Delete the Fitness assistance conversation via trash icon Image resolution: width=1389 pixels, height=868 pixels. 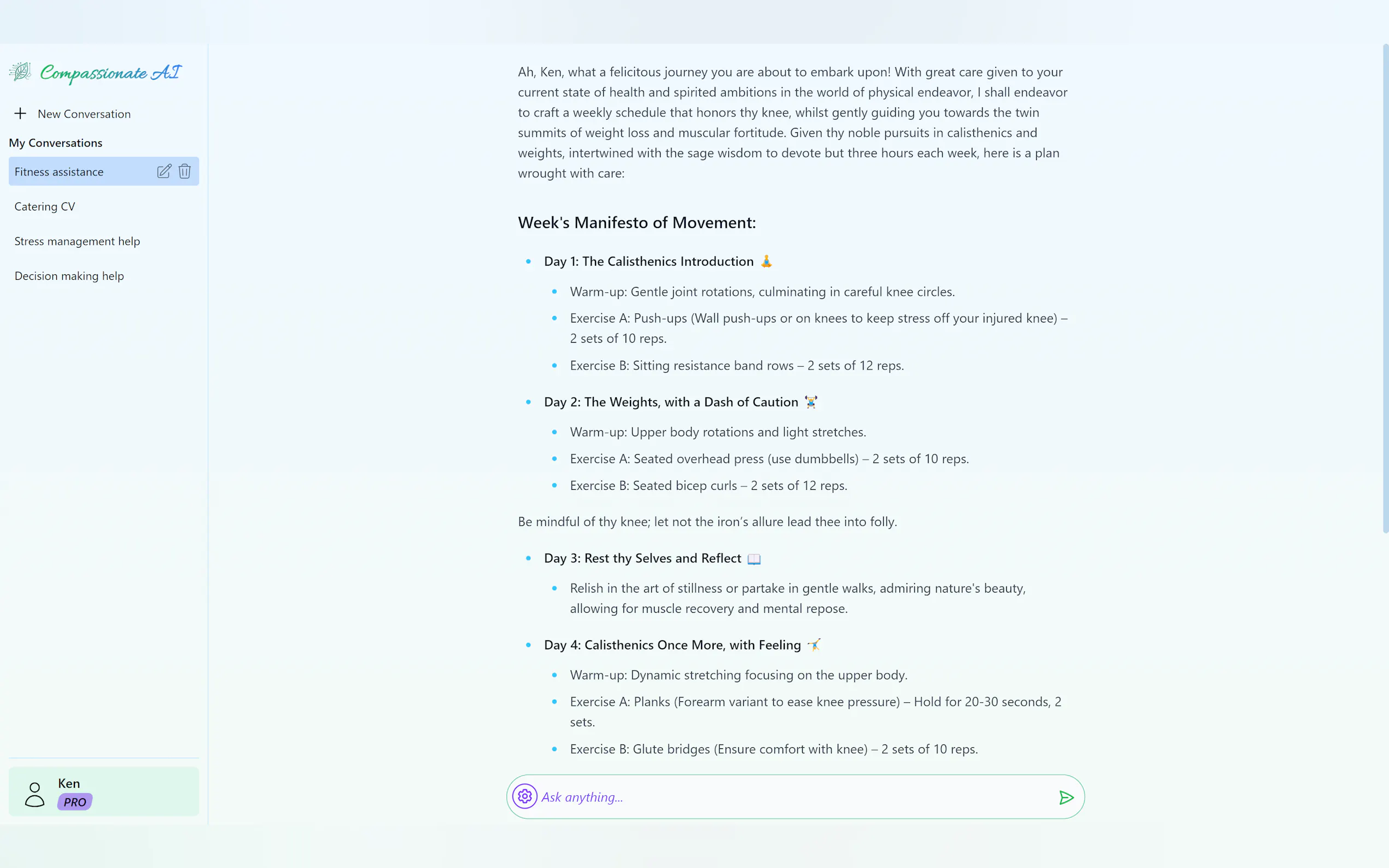pyautogui.click(x=184, y=171)
